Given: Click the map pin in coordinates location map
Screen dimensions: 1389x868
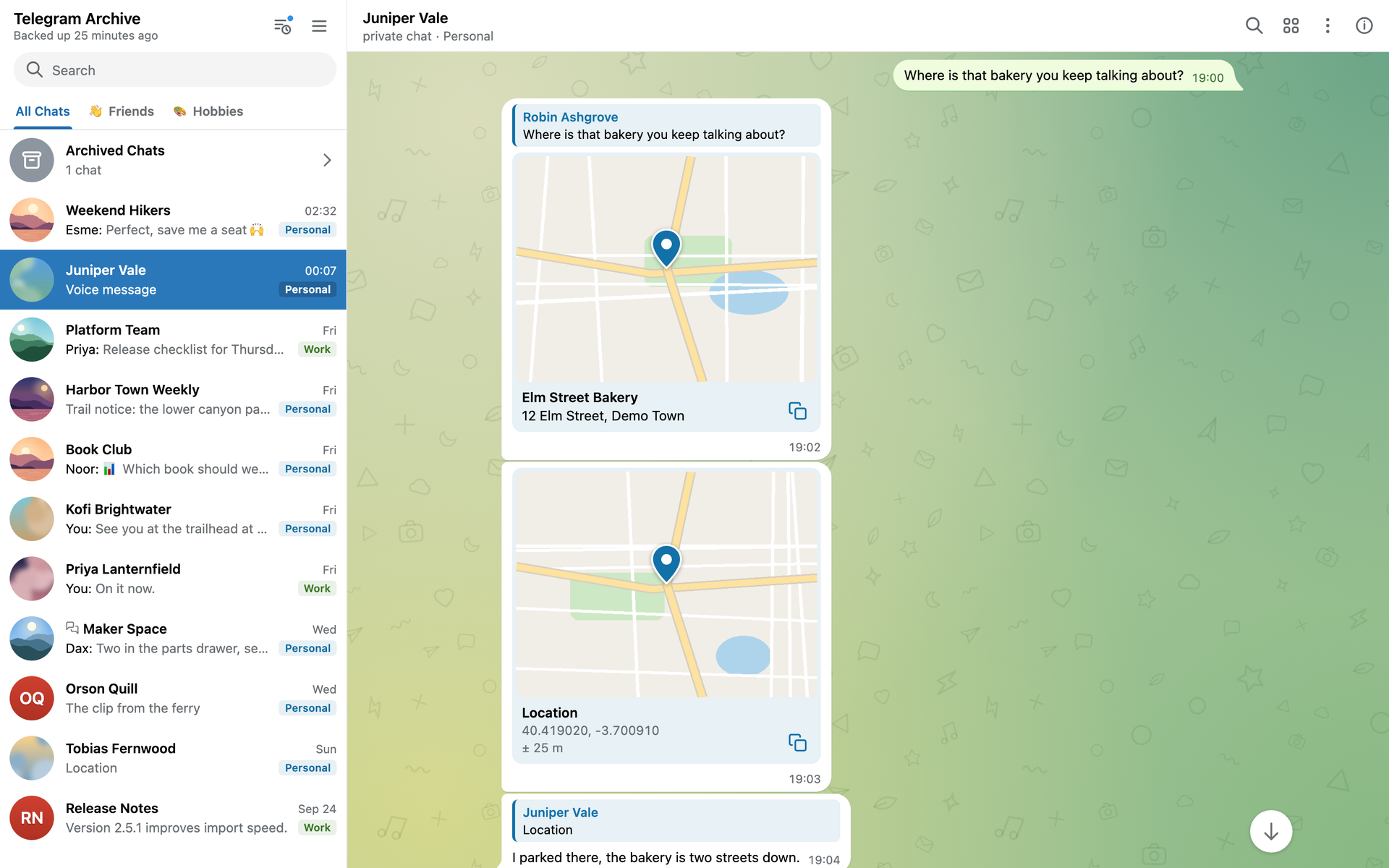Looking at the screenshot, I should 666,563.
